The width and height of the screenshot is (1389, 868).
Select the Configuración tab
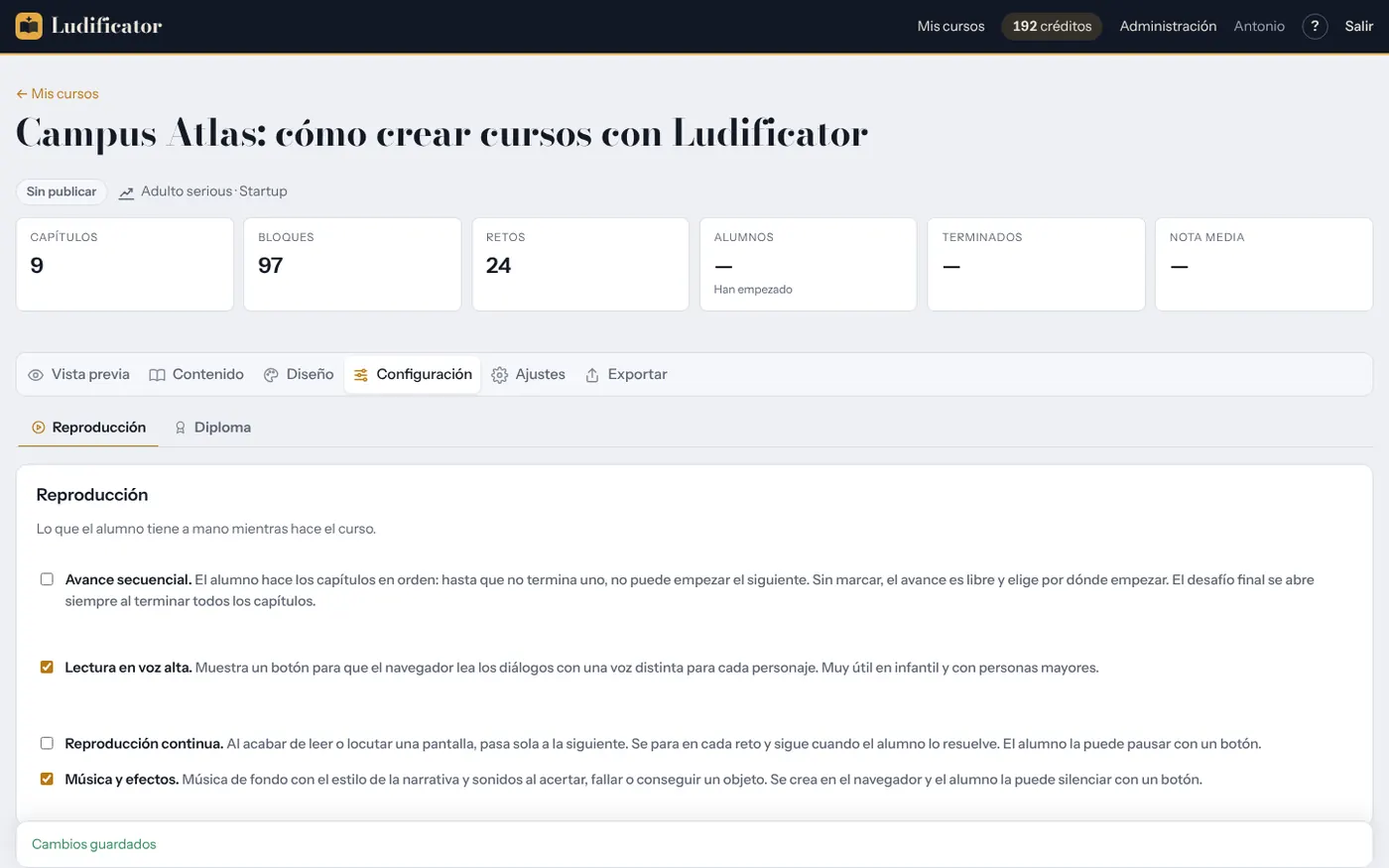point(413,375)
